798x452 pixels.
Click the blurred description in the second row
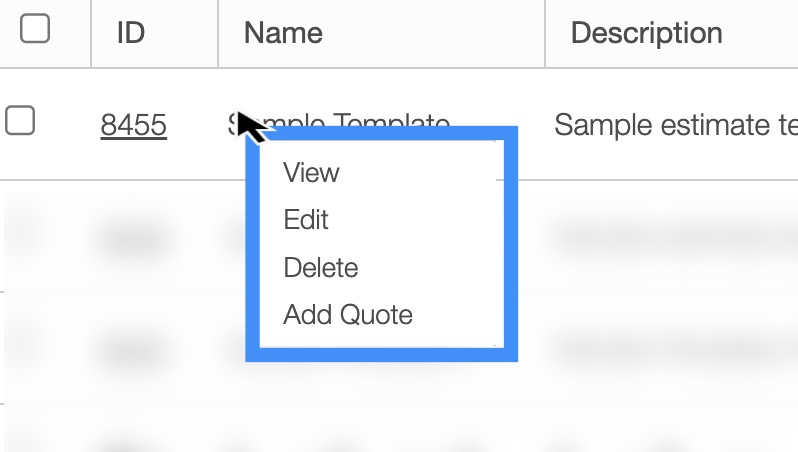click(670, 237)
